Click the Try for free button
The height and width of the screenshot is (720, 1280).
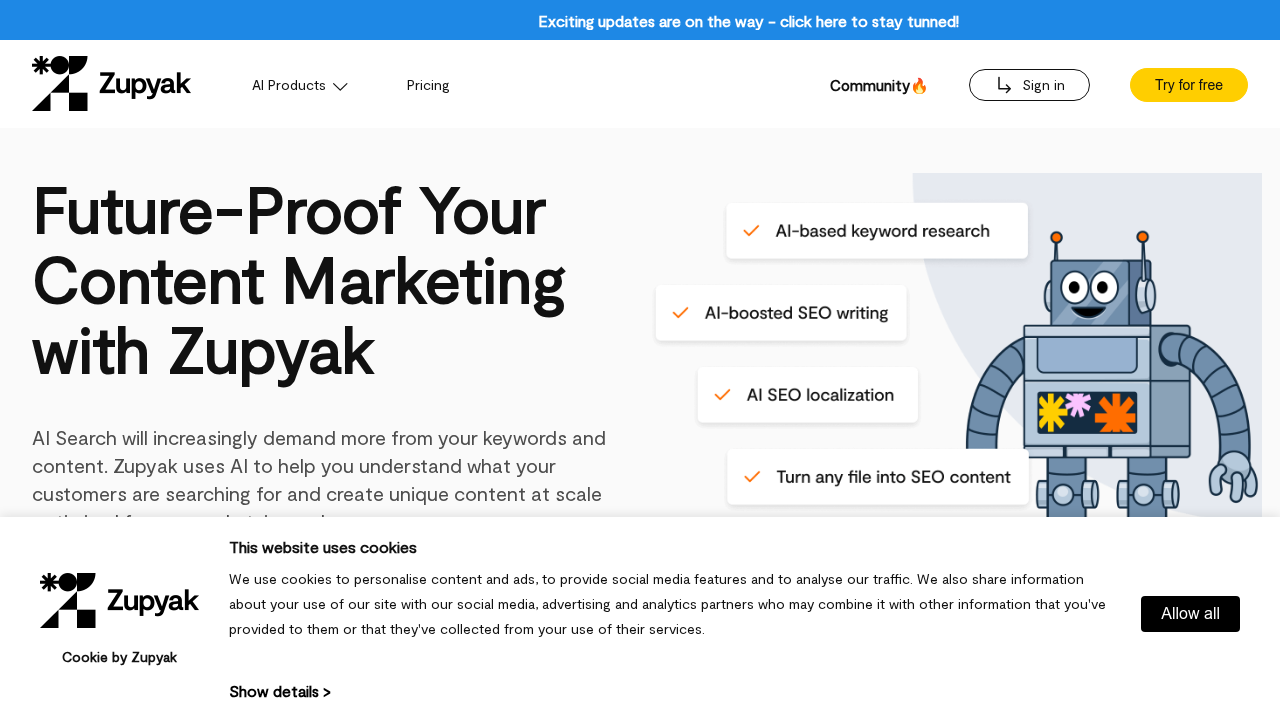(x=1188, y=84)
